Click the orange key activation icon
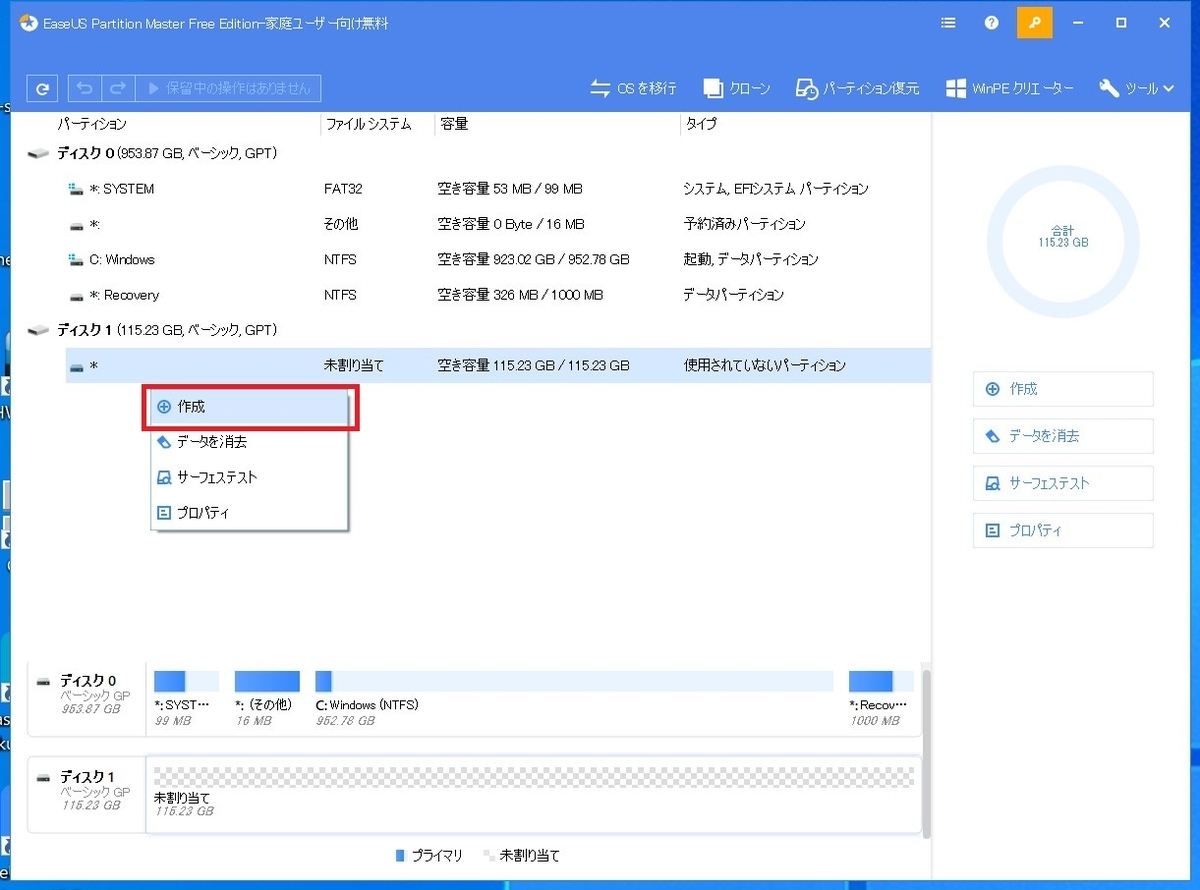 click(x=1034, y=22)
